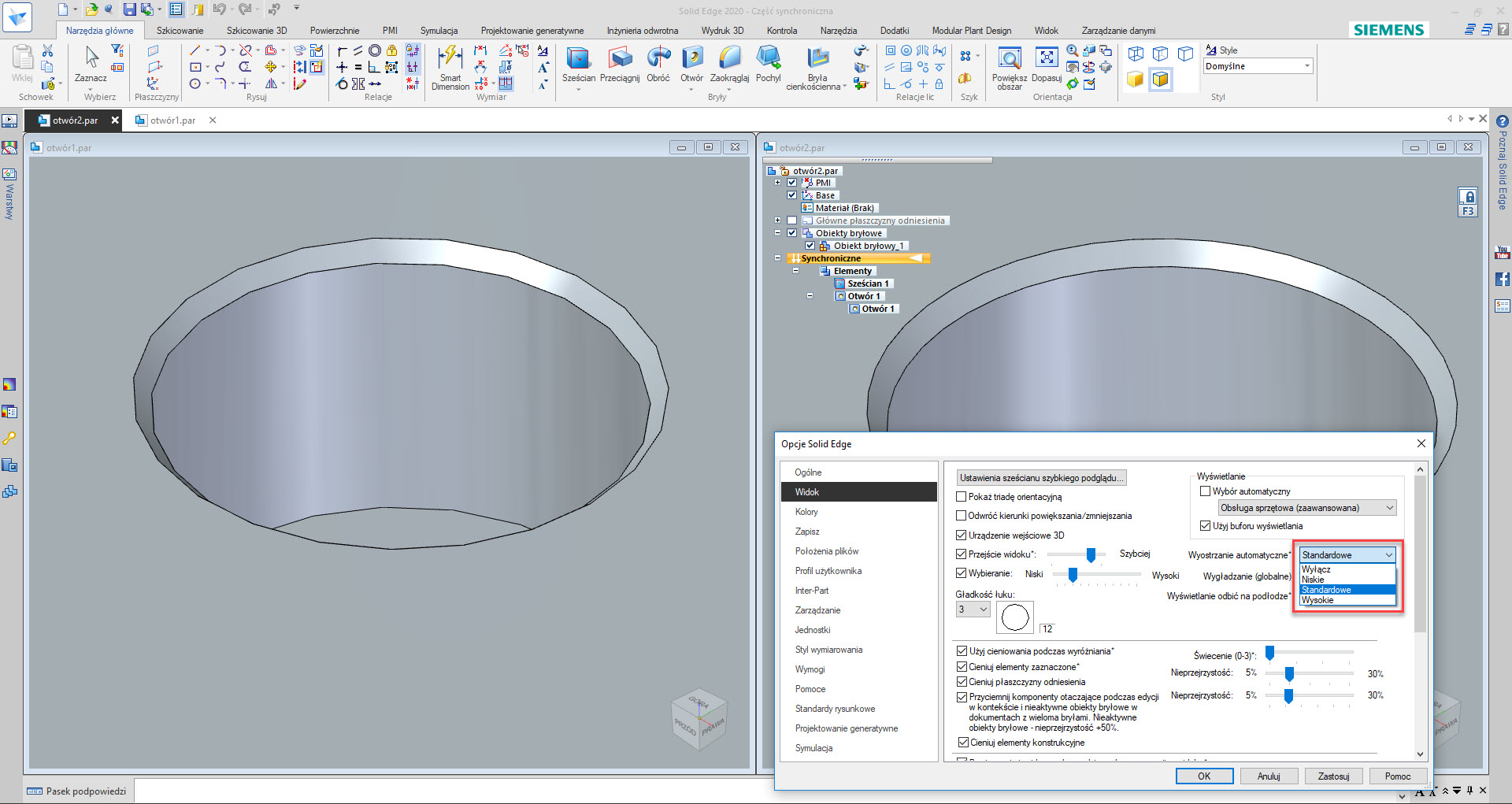Select the Przeciągnij extrude tool
The height and width of the screenshot is (804, 1512).
click(x=620, y=65)
